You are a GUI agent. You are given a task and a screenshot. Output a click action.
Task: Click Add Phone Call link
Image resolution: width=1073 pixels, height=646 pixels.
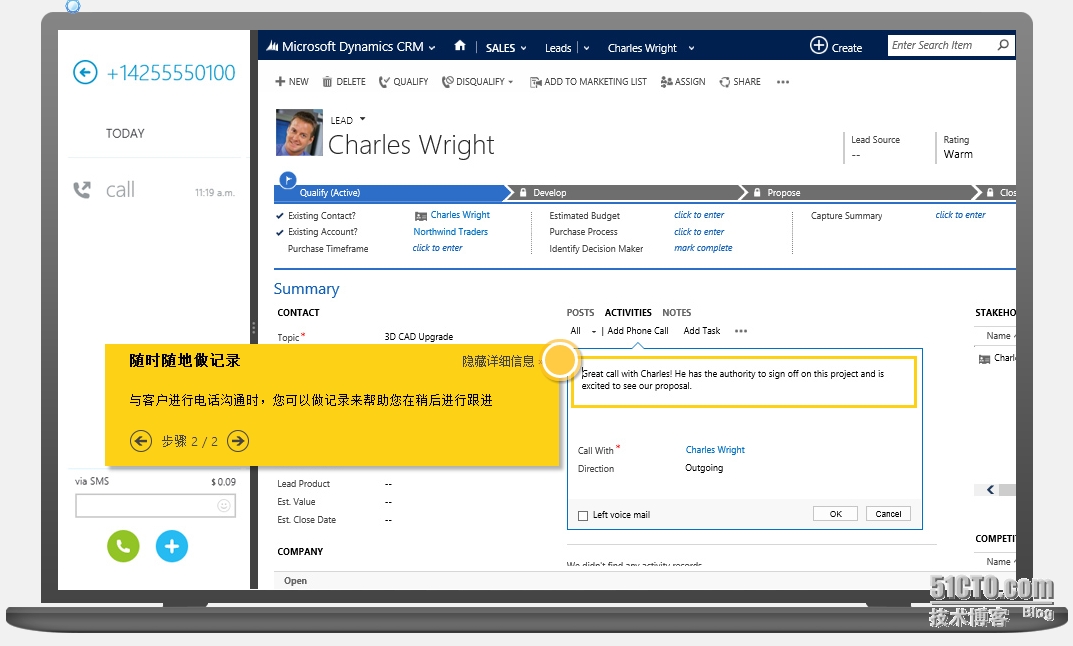click(x=638, y=331)
